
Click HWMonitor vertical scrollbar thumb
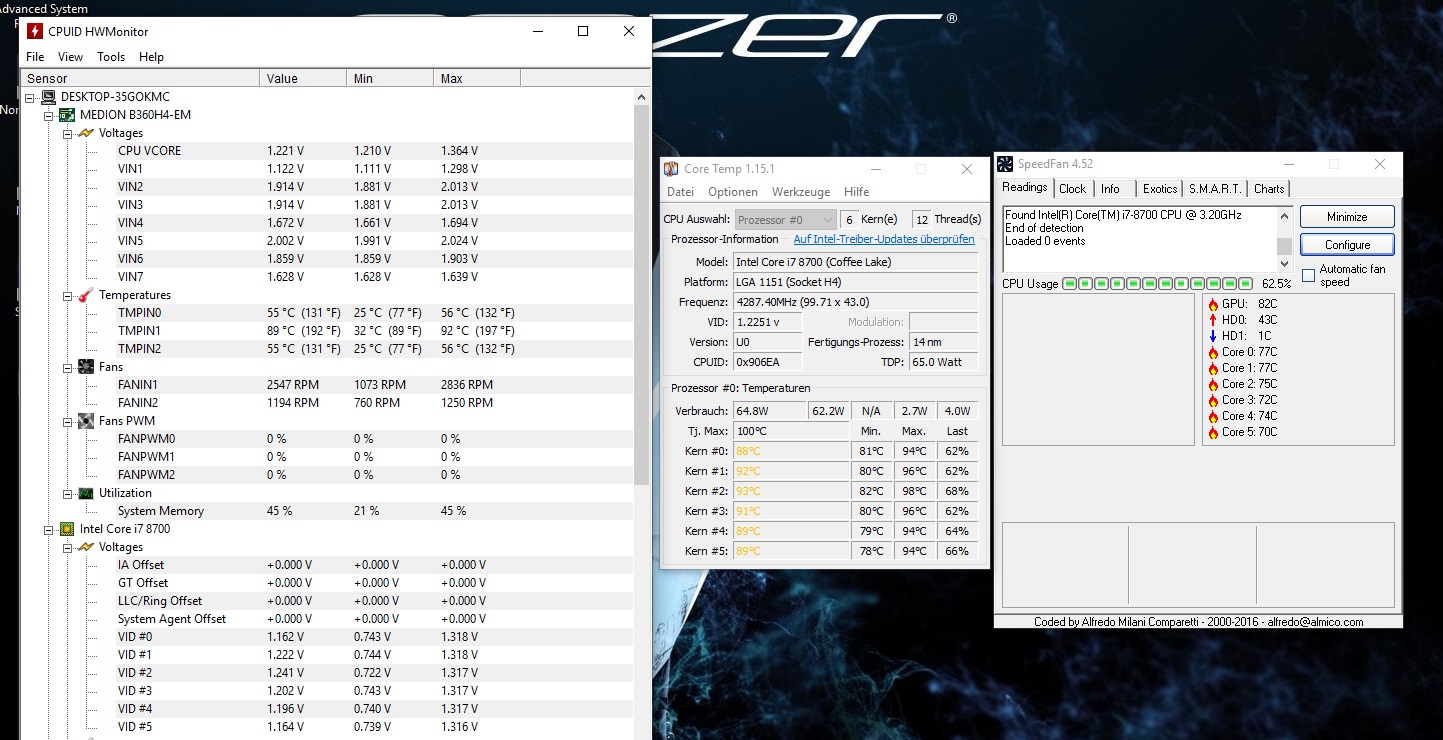pos(641,295)
